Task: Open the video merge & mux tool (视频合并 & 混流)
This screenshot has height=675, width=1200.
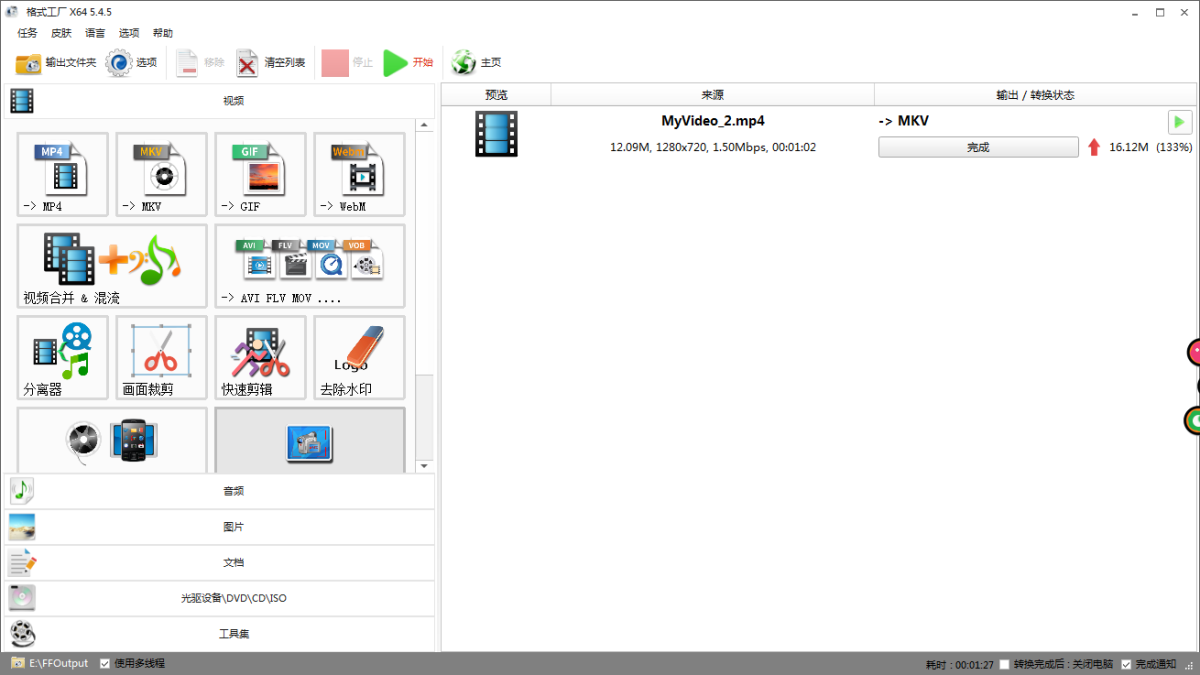Action: point(112,265)
